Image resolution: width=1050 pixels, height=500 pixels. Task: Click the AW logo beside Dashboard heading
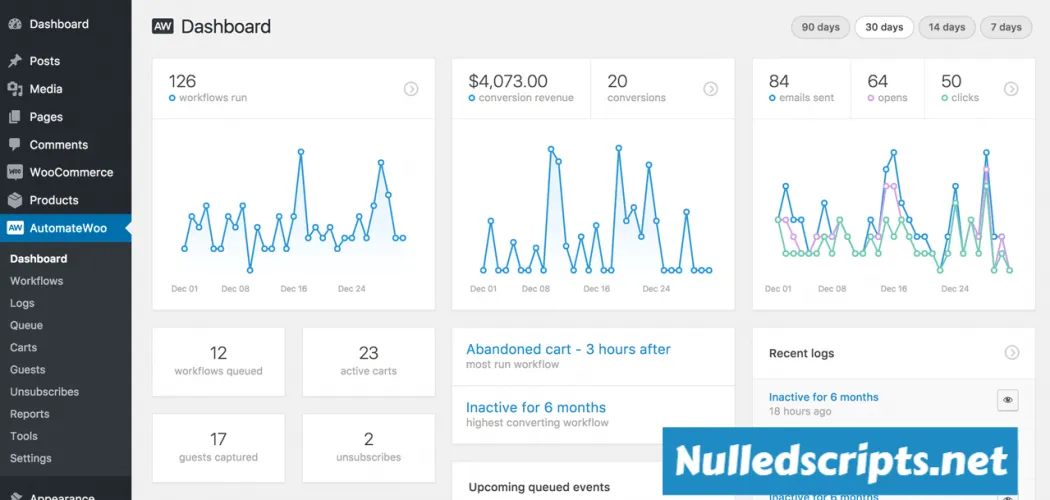click(163, 27)
